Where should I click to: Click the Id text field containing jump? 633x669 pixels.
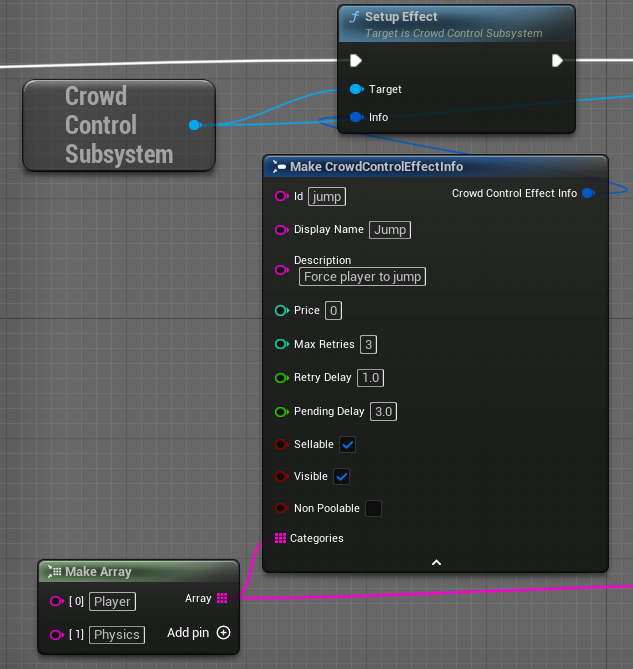[327, 197]
